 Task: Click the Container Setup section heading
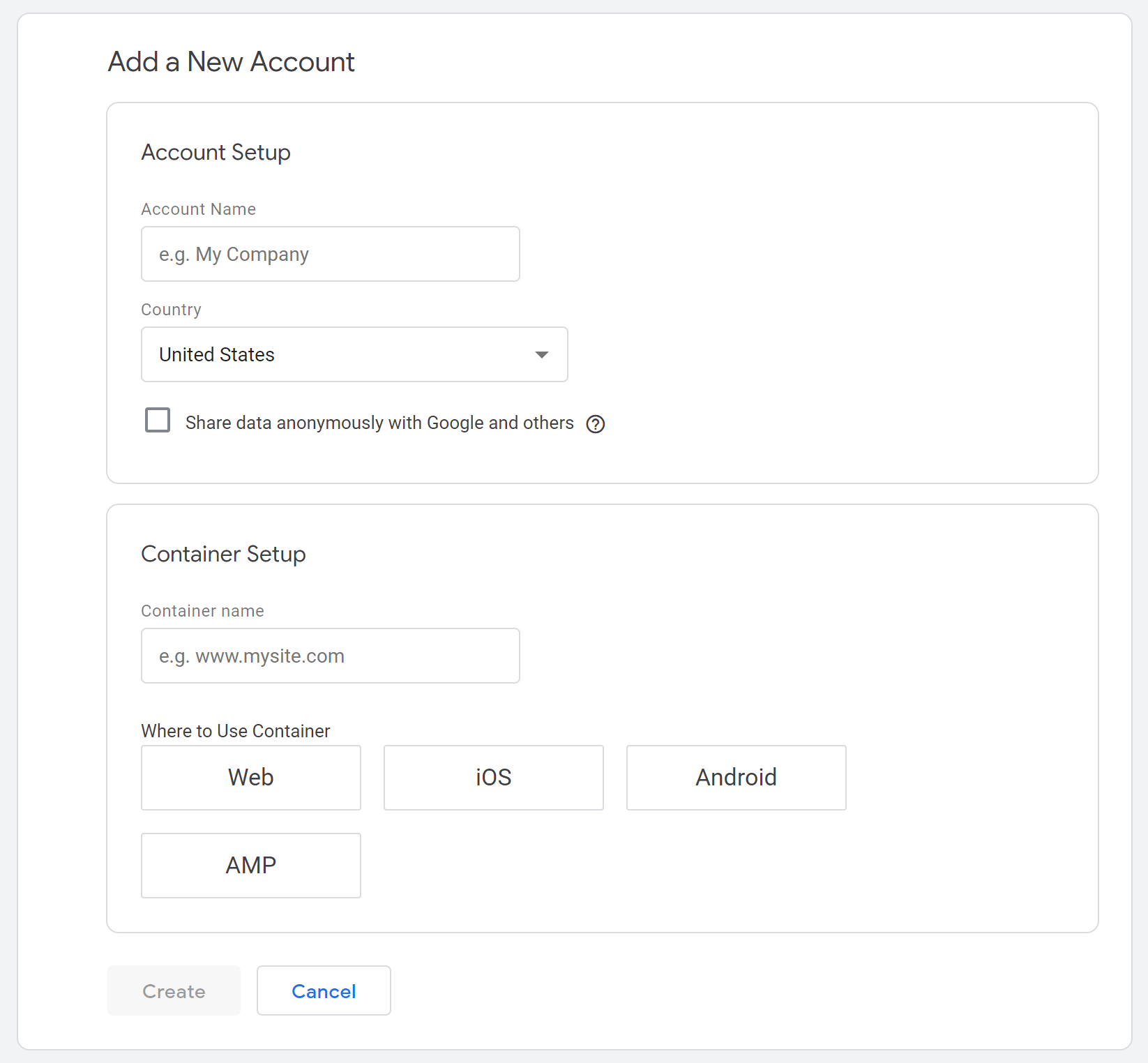point(223,554)
